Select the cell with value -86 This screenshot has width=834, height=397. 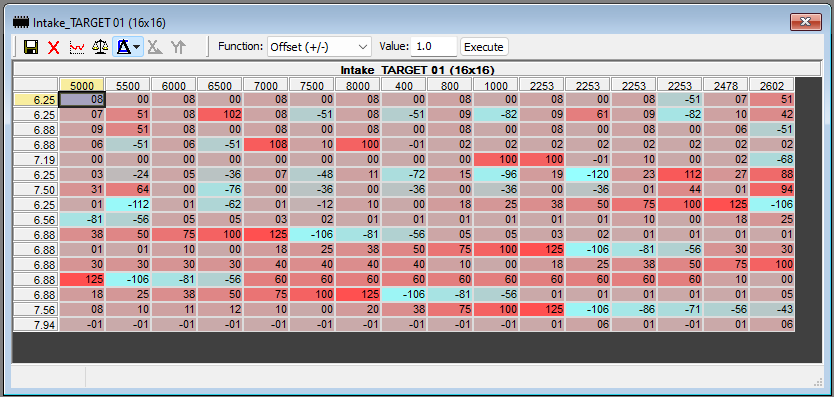[633, 309]
